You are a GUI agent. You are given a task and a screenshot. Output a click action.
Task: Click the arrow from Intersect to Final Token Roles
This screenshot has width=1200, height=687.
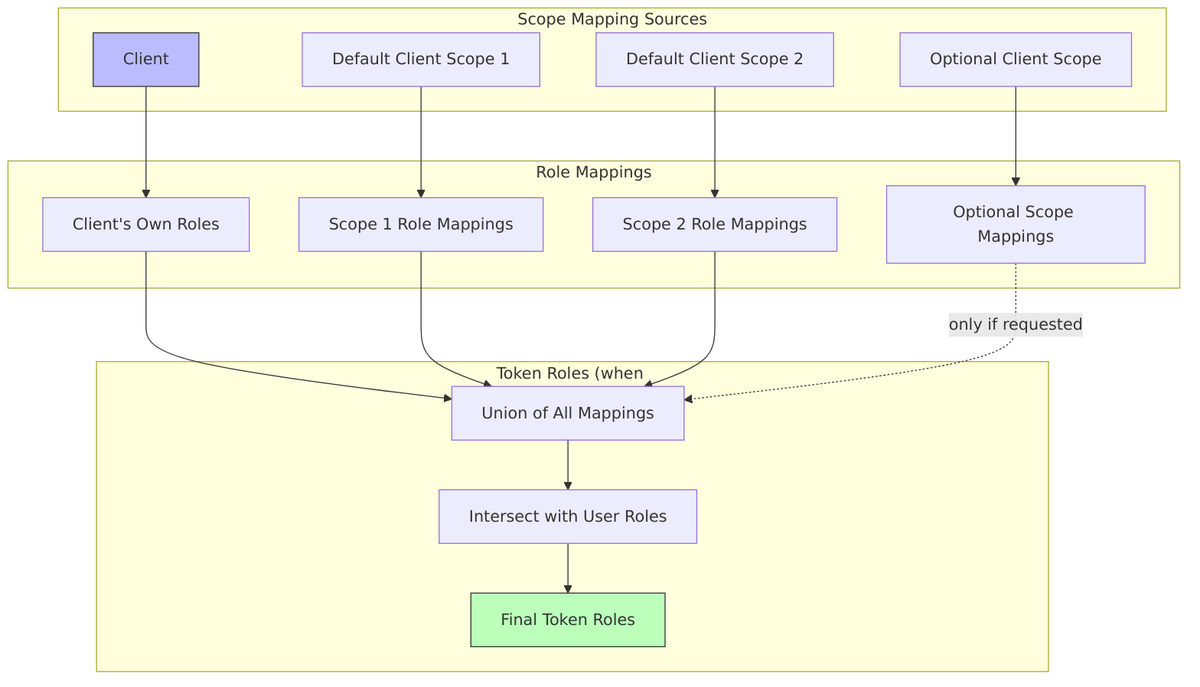(x=568, y=567)
